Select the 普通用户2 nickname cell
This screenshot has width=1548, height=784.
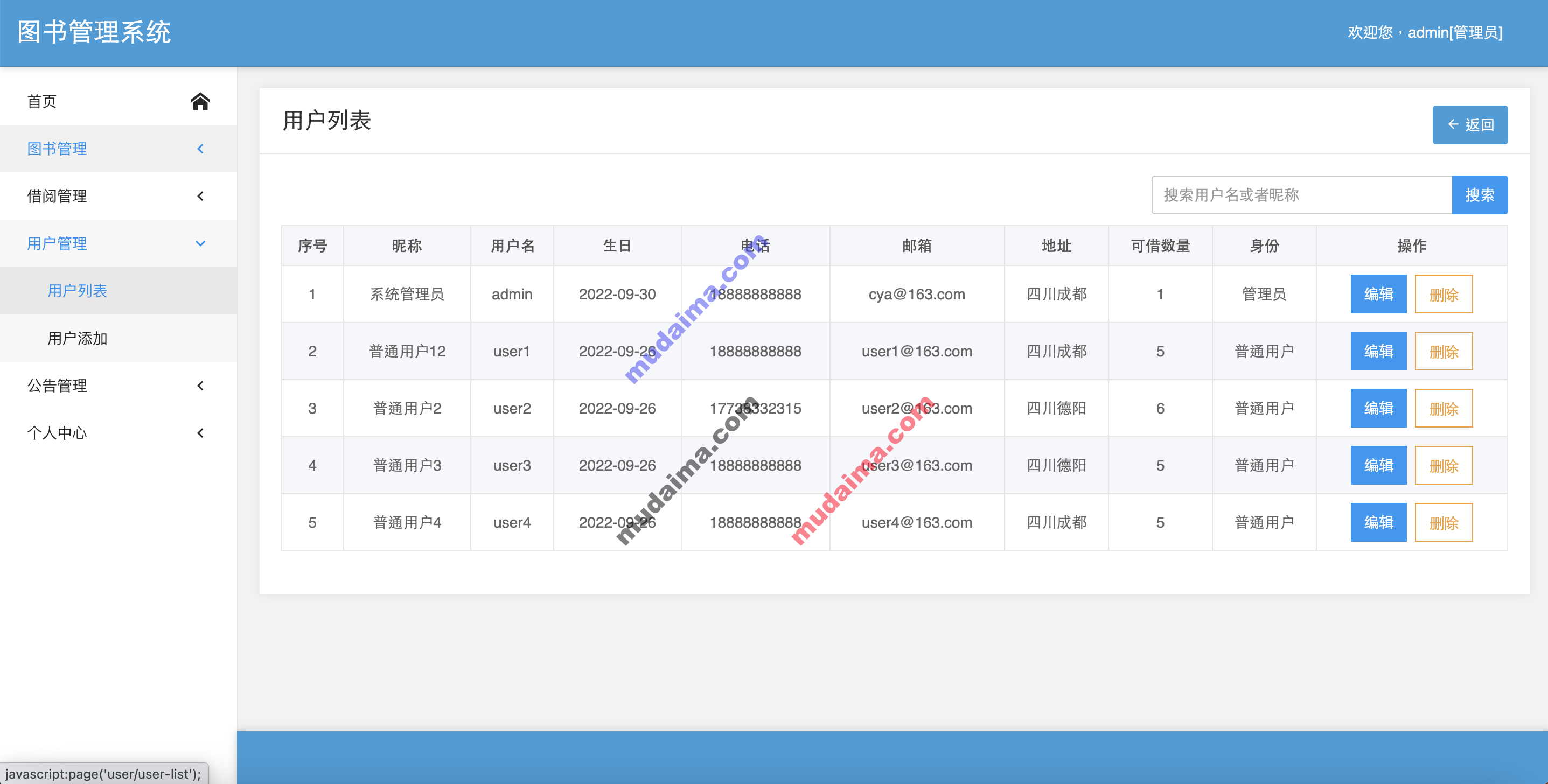pyautogui.click(x=407, y=409)
